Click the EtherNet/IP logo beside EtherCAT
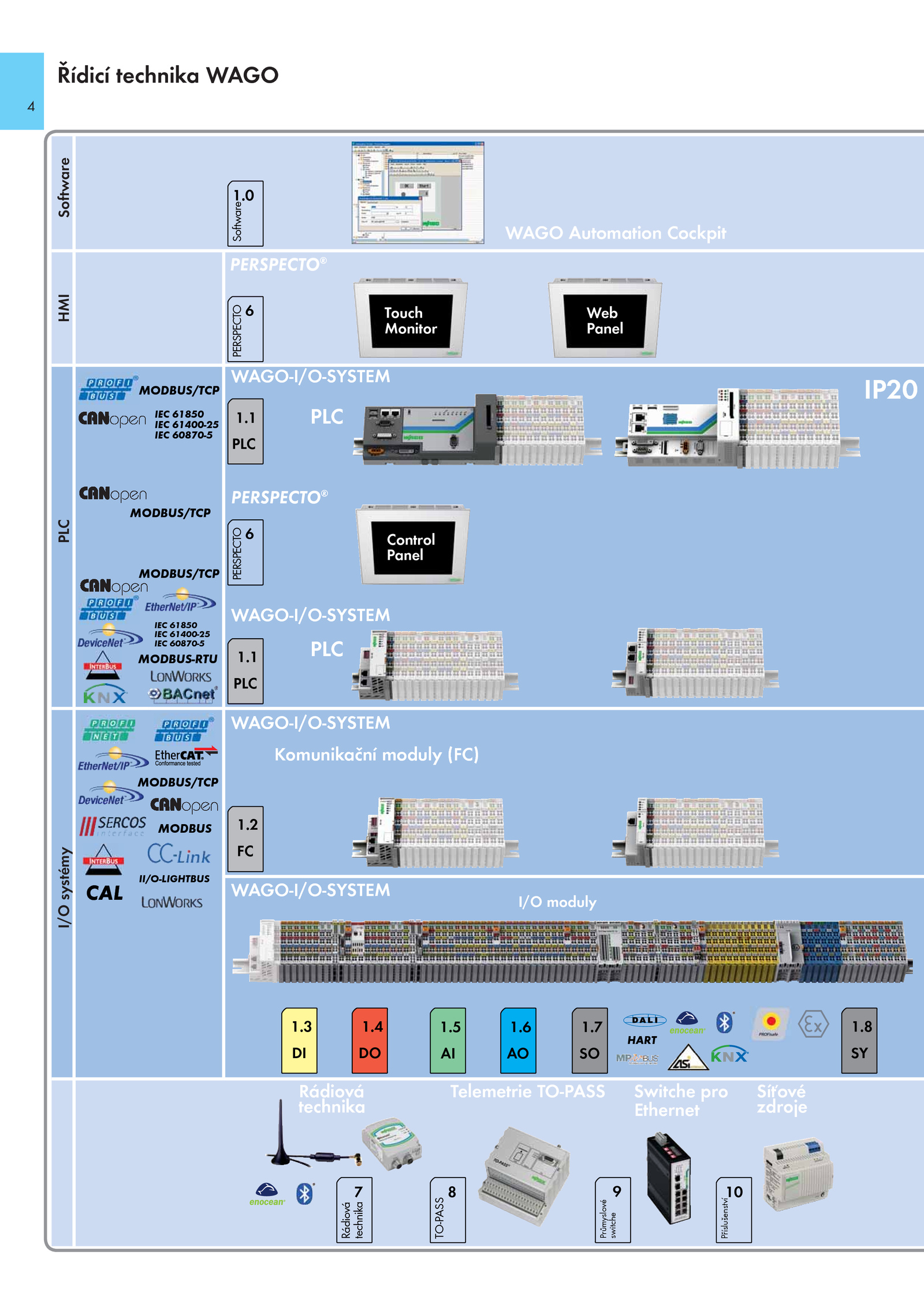The width and height of the screenshot is (924, 1307). coord(113,759)
